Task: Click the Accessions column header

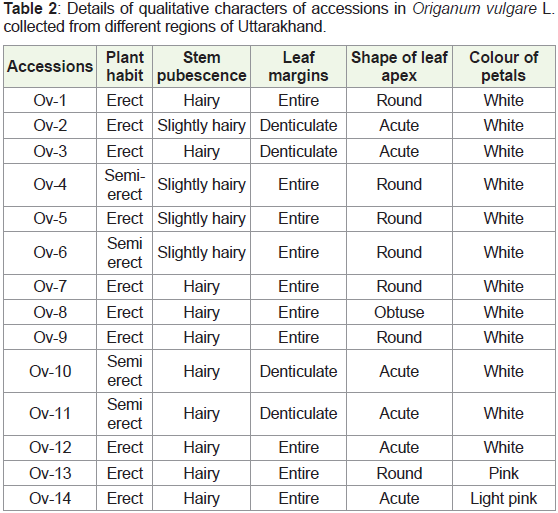Action: coord(50,67)
